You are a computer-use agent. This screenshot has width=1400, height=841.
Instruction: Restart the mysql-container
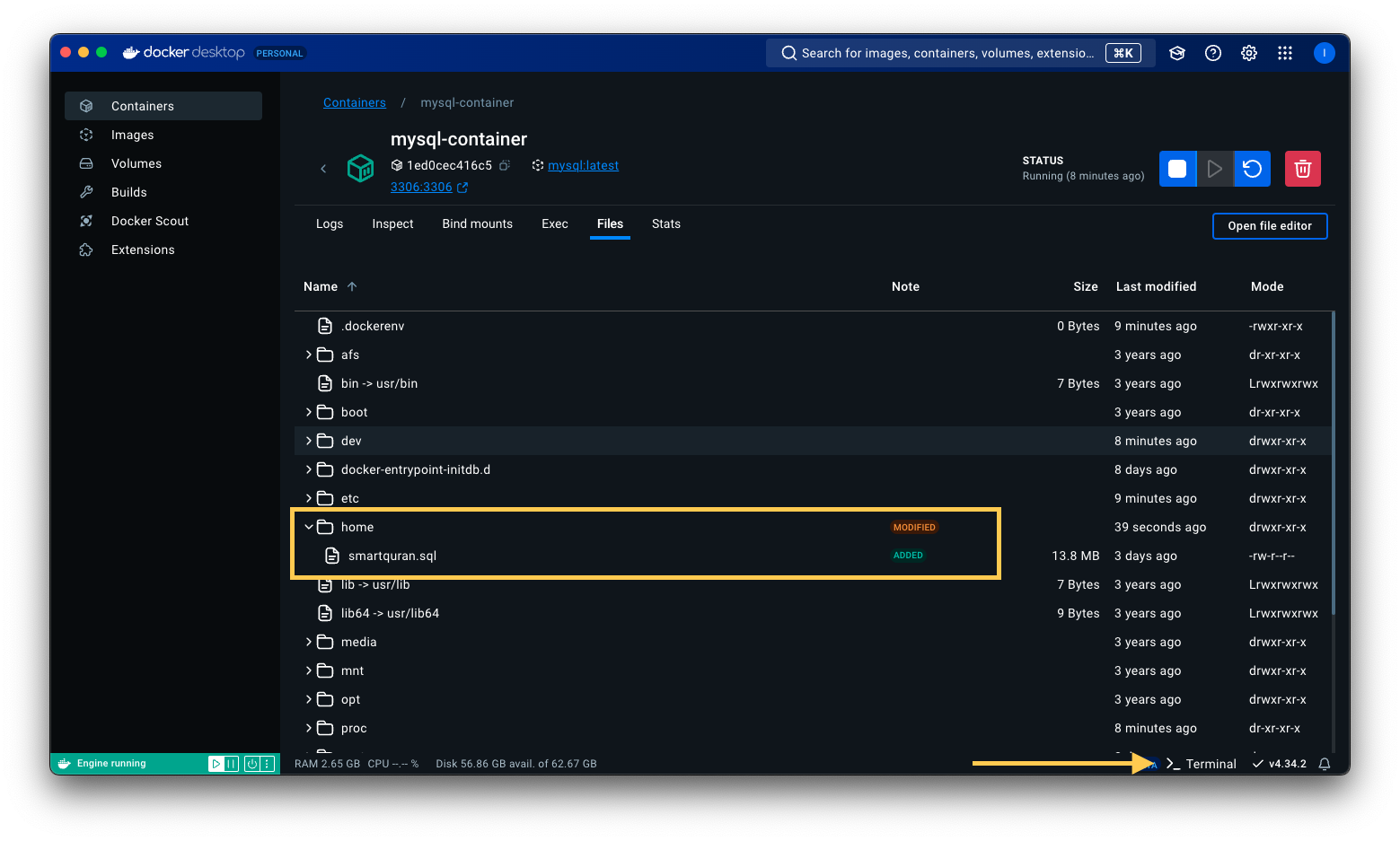click(1253, 169)
